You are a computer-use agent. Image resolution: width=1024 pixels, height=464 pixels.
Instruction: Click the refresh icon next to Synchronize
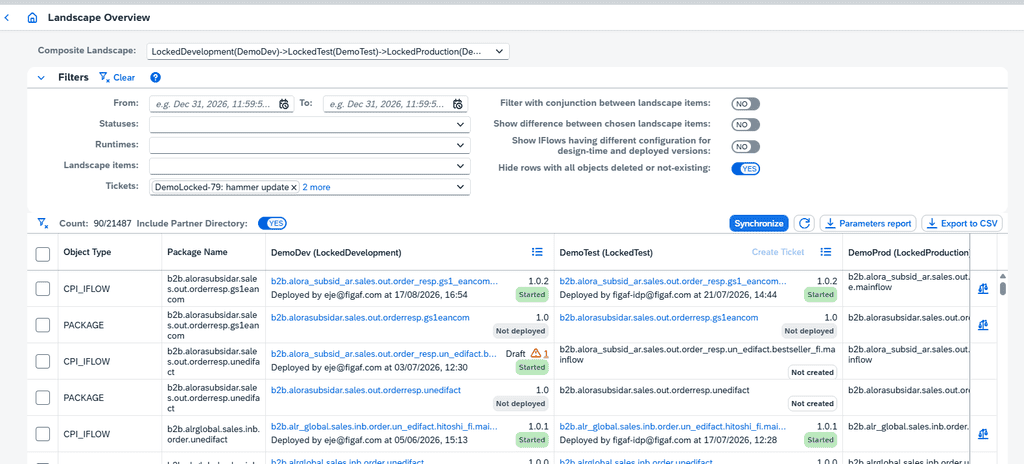(805, 224)
